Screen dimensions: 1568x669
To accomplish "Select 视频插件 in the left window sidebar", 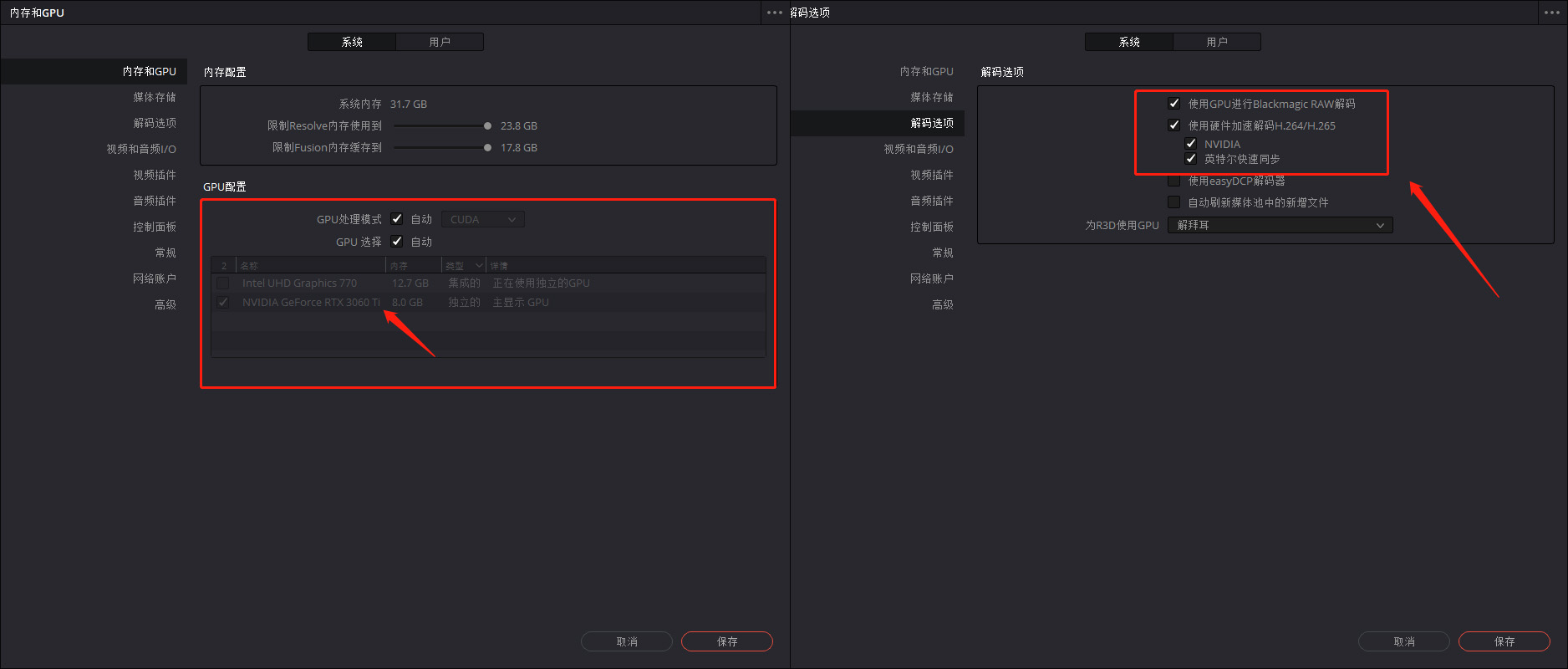I will click(x=155, y=175).
